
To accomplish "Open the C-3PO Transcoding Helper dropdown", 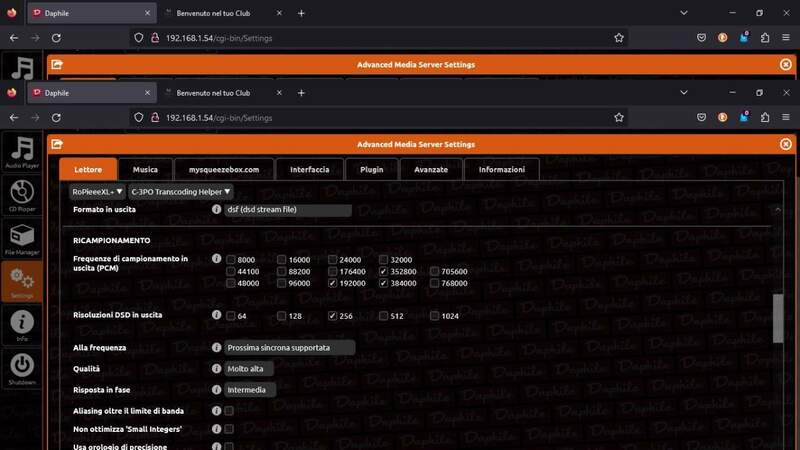I will click(x=181, y=191).
